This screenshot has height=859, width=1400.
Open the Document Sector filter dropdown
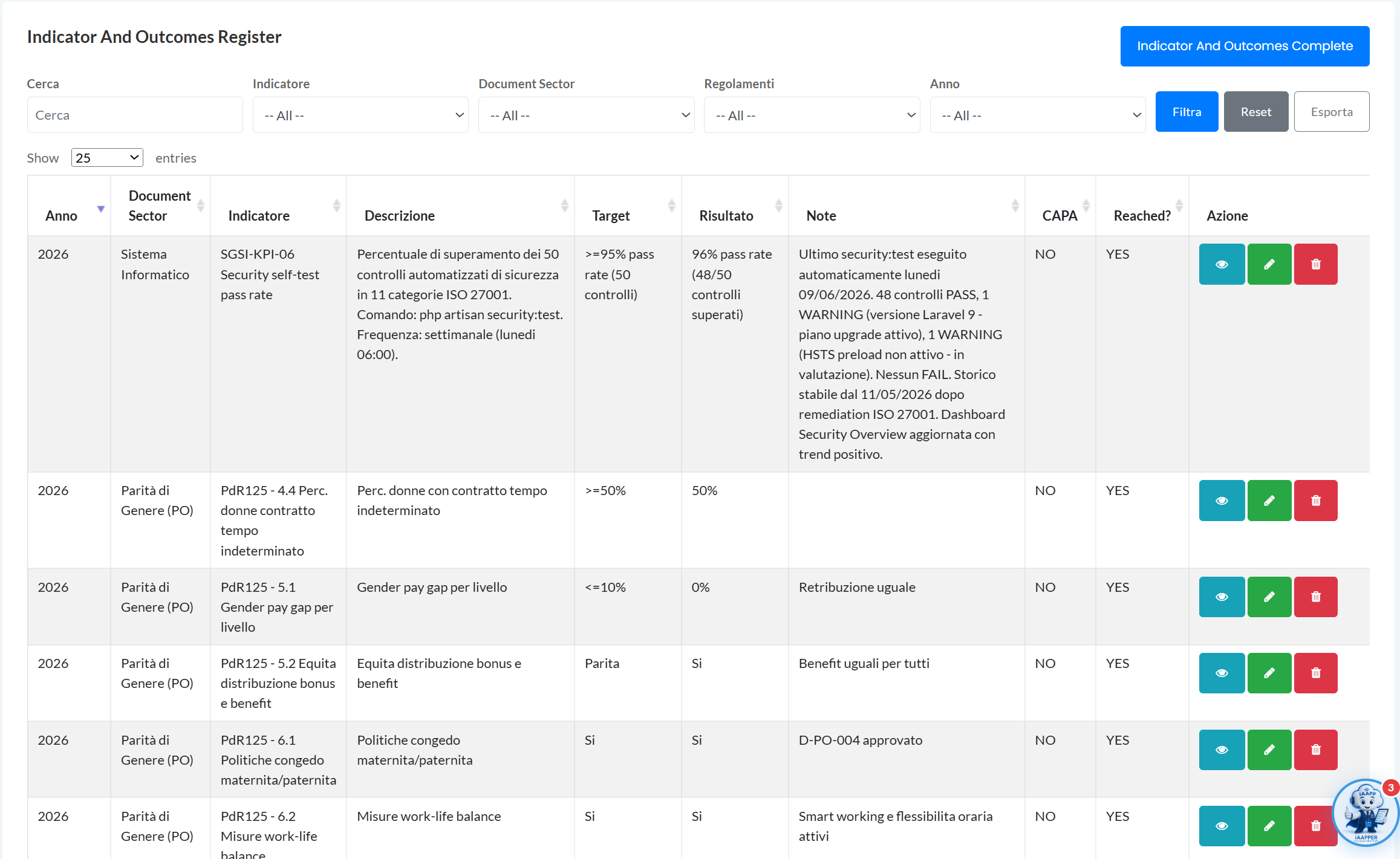pyautogui.click(x=586, y=115)
